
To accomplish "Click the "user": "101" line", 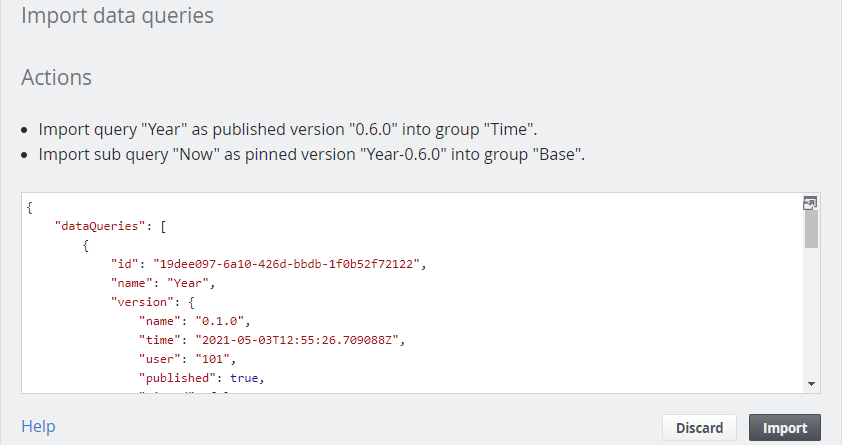I will [187, 359].
